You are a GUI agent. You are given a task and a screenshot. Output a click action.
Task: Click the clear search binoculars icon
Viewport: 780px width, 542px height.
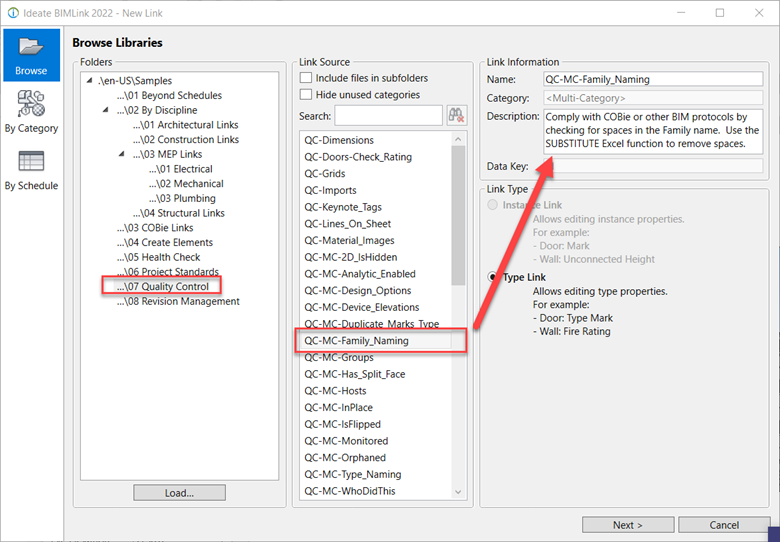tap(456, 115)
